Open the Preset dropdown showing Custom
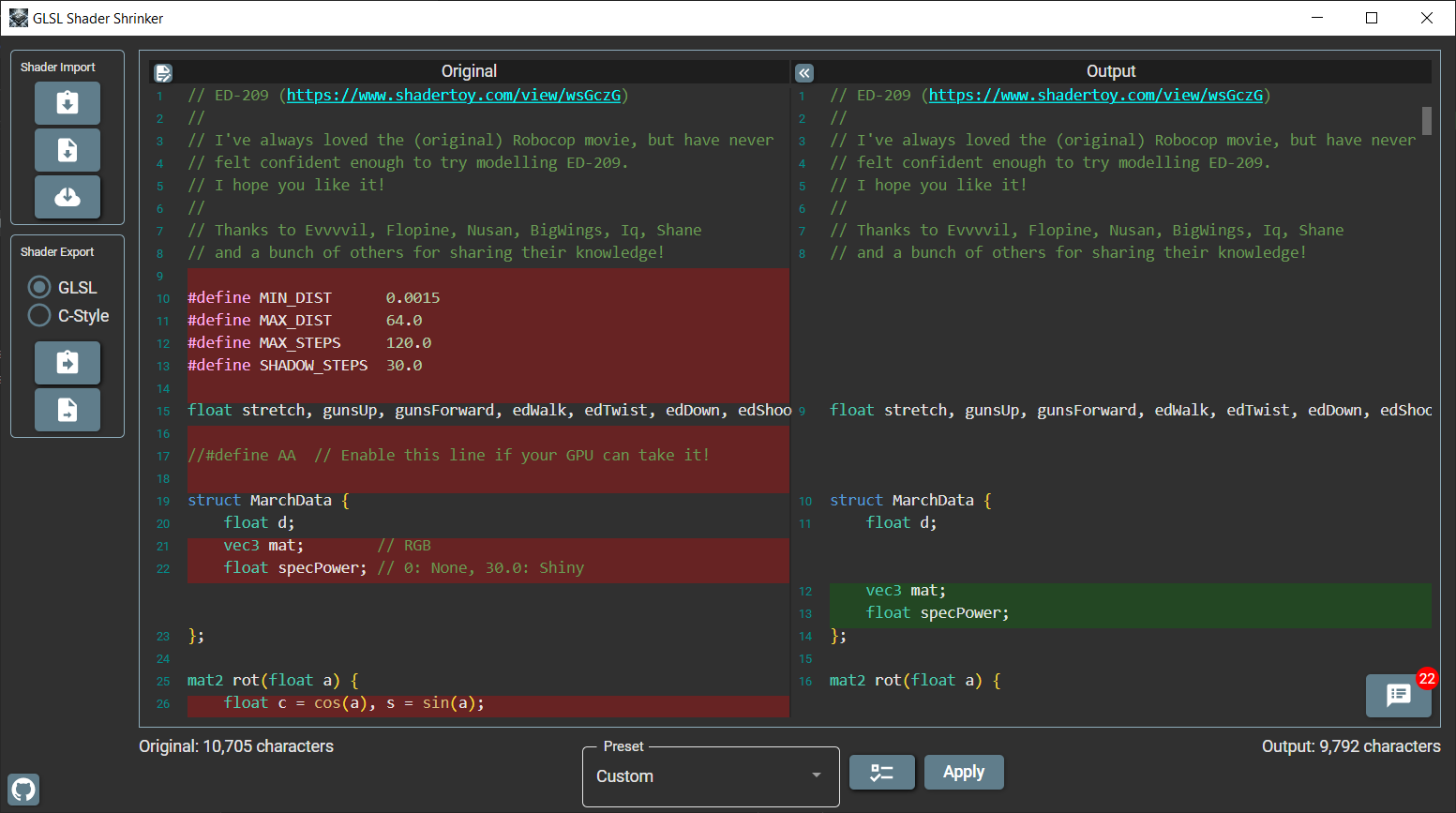 point(711,776)
